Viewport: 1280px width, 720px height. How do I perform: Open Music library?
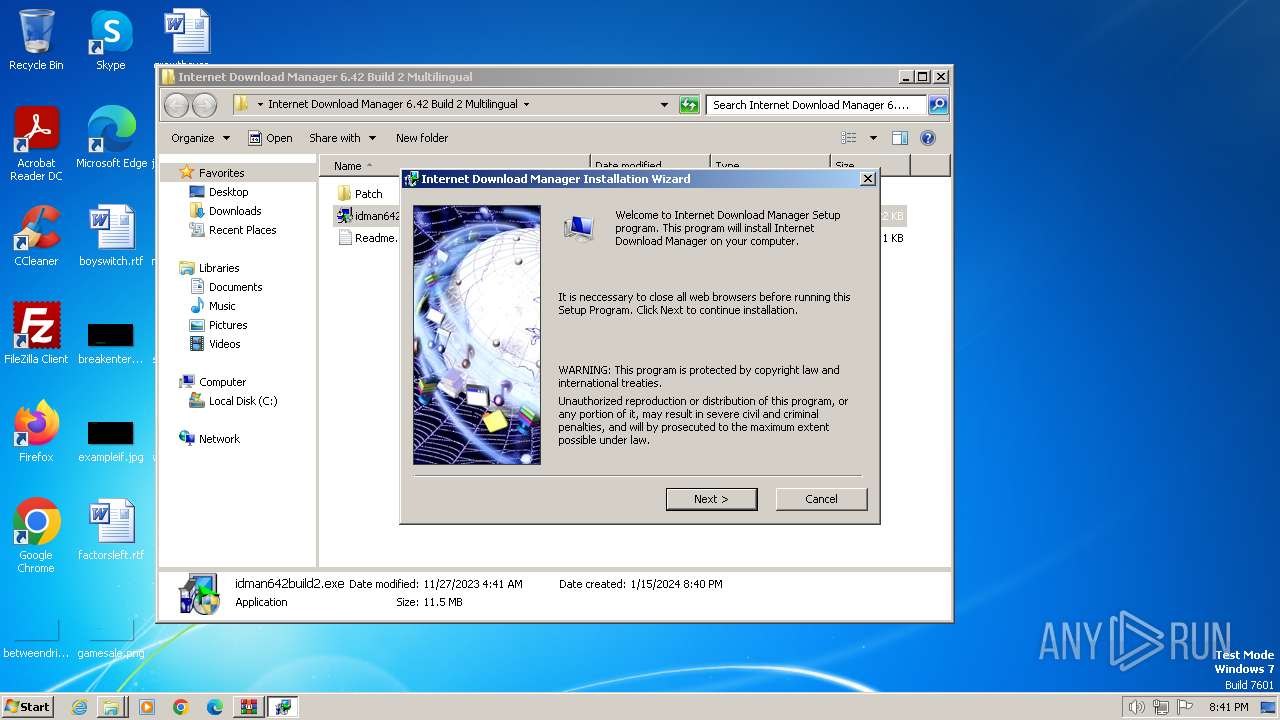click(x=213, y=306)
